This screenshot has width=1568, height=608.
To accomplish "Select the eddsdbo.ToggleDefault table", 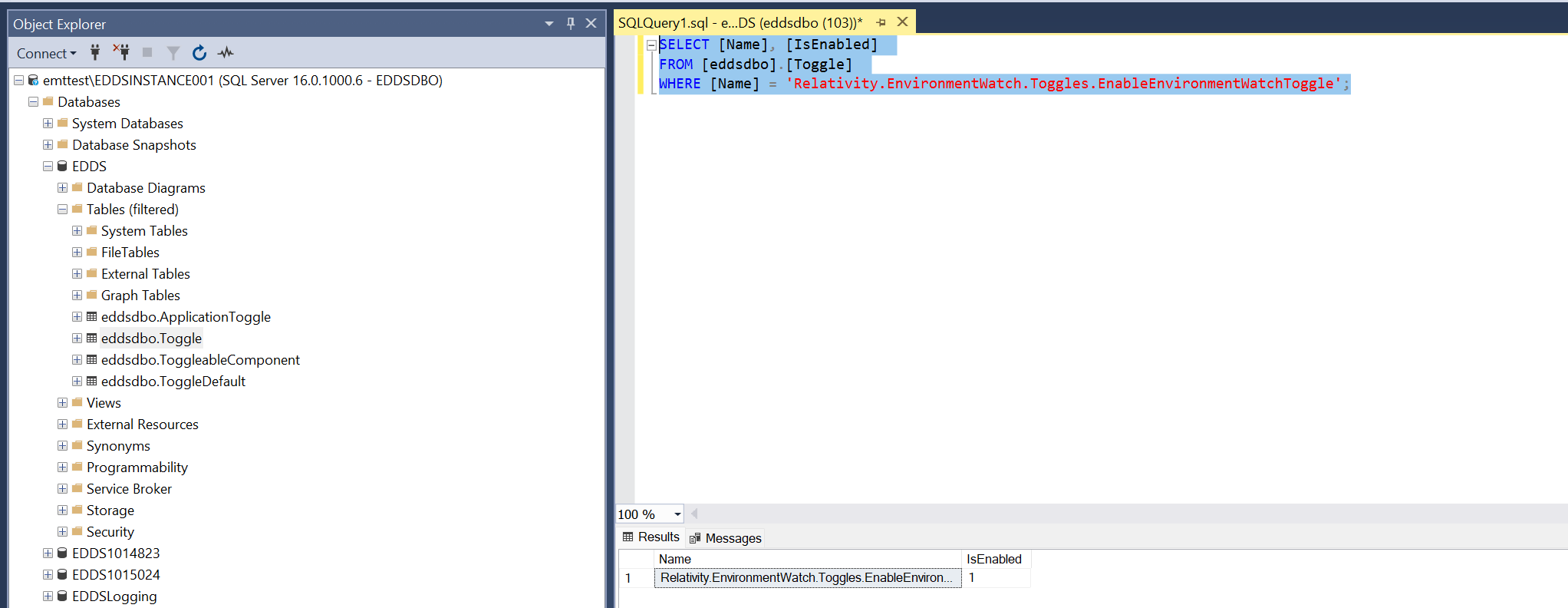I will click(173, 382).
